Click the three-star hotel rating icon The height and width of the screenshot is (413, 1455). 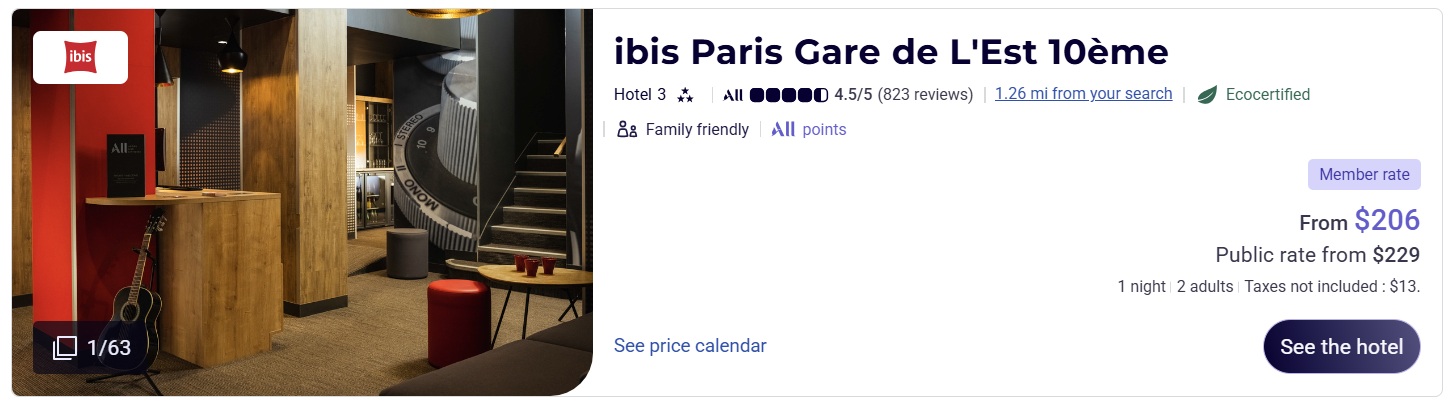click(x=685, y=95)
